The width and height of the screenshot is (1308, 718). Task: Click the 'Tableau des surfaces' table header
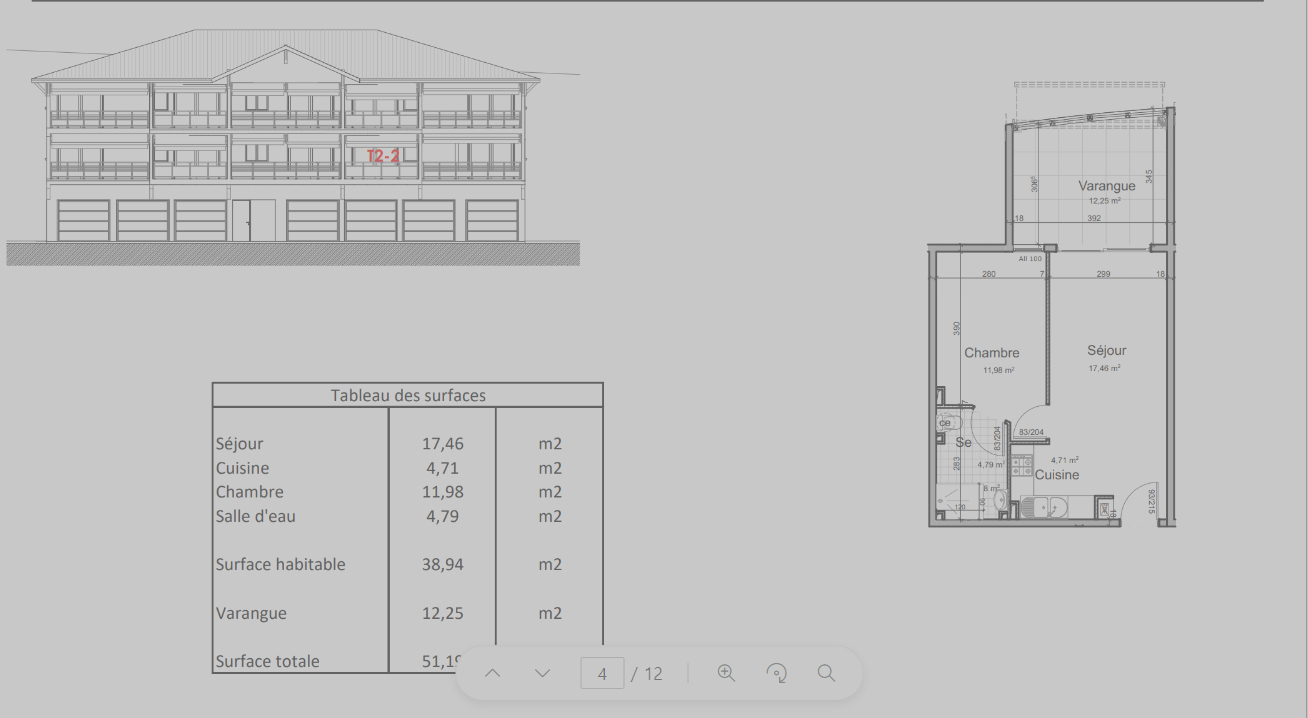point(408,395)
